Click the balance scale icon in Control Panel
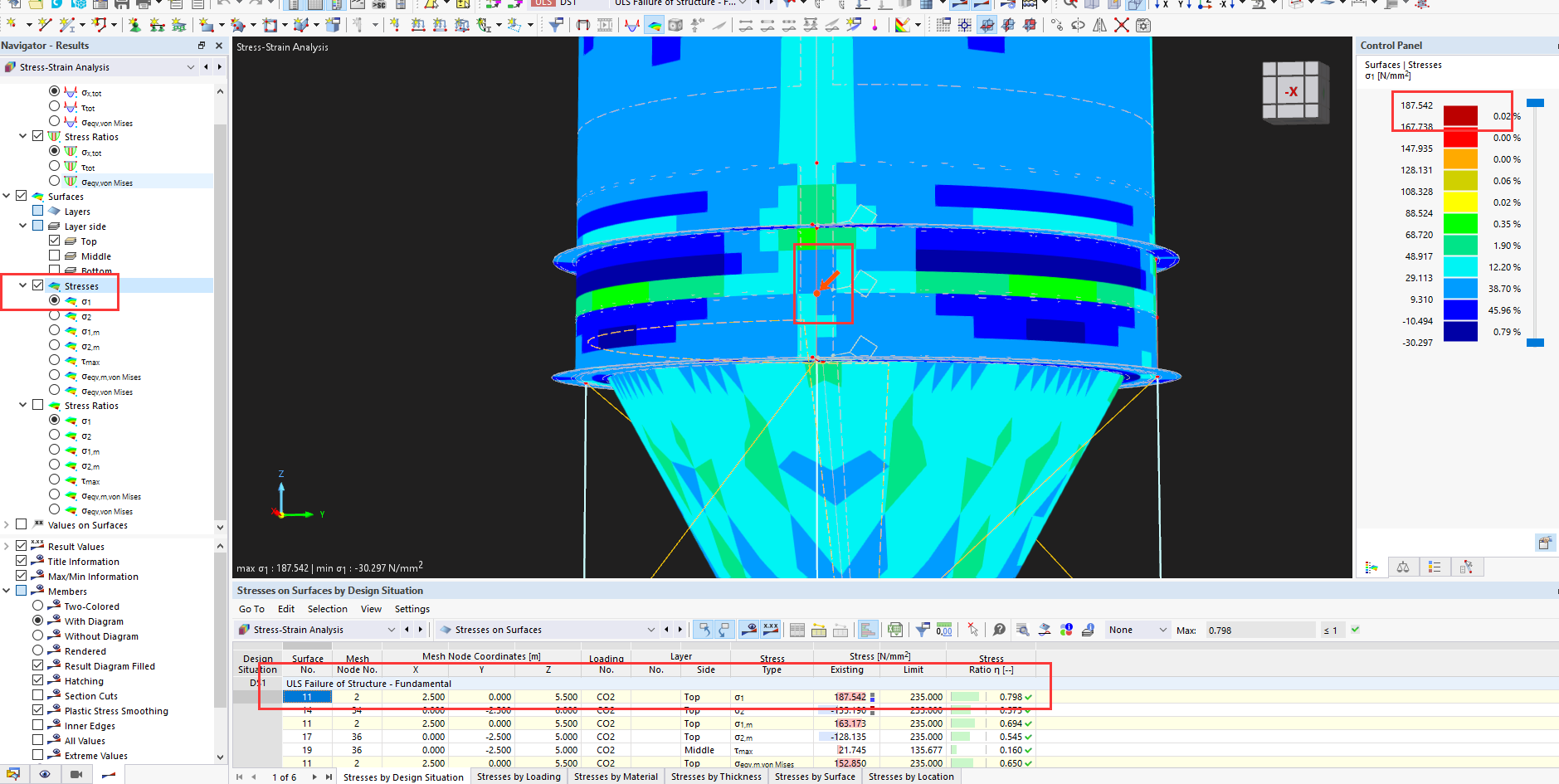The height and width of the screenshot is (784, 1559). click(x=1402, y=567)
